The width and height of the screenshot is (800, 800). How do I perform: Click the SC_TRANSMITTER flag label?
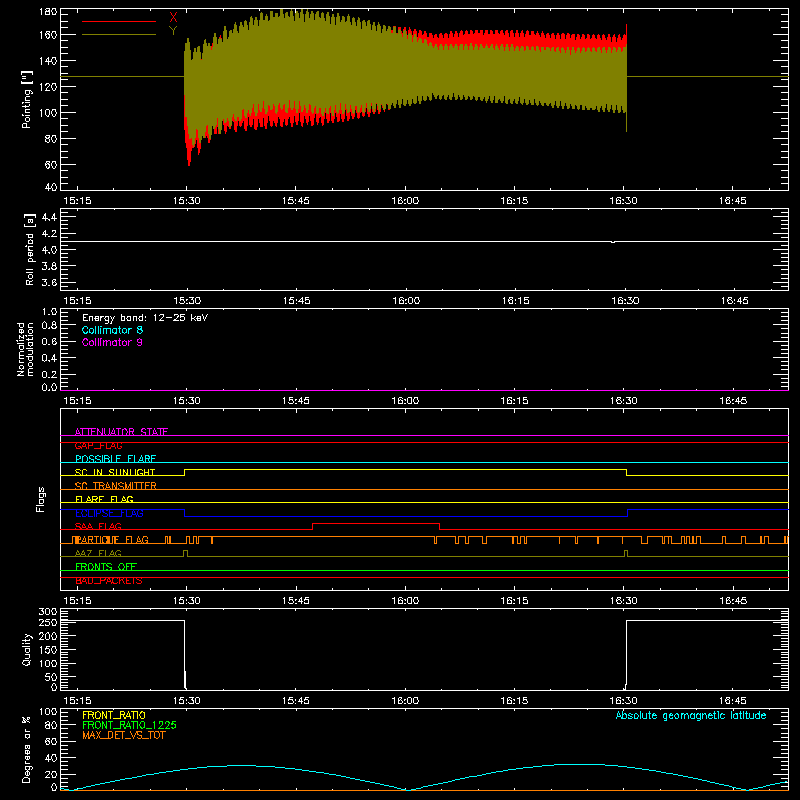point(115,486)
